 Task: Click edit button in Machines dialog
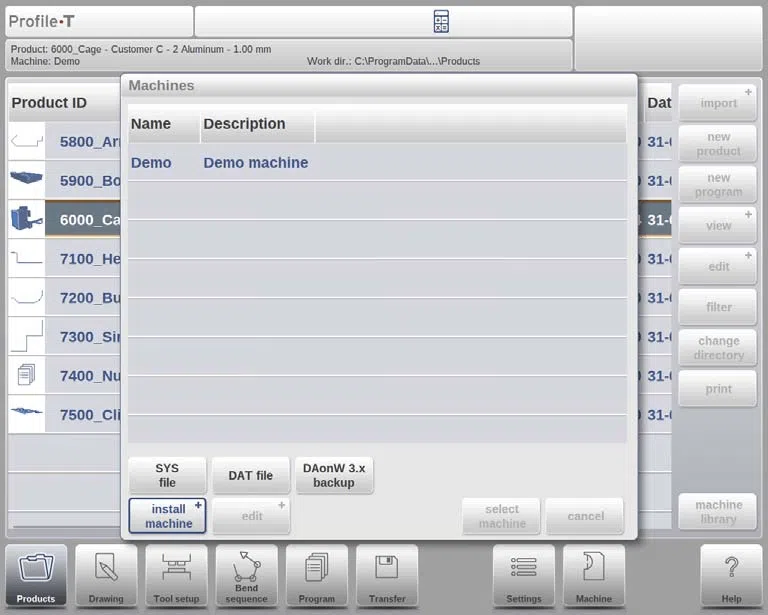click(251, 516)
